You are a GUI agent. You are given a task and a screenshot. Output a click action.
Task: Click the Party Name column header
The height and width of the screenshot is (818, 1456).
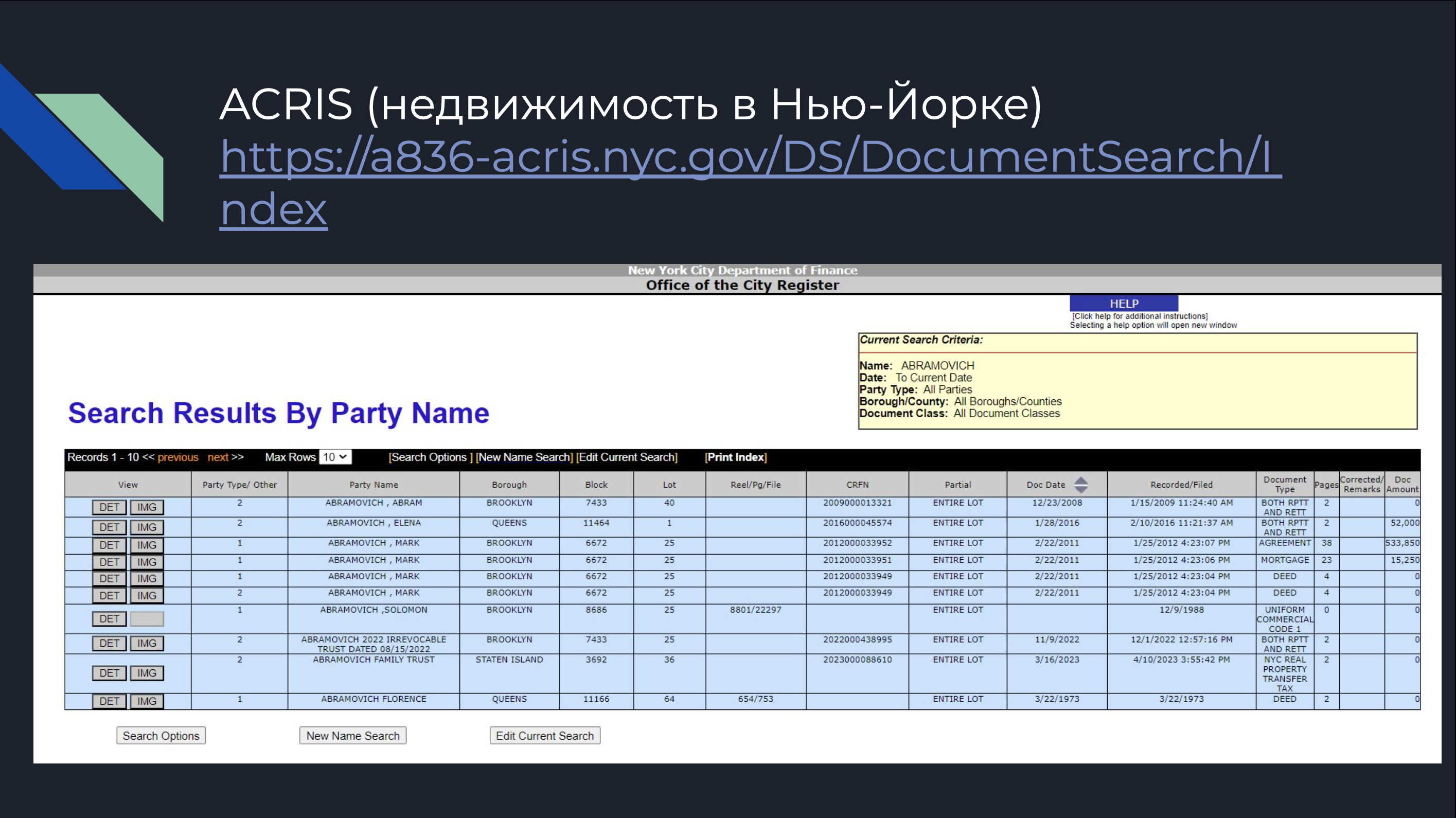click(374, 485)
